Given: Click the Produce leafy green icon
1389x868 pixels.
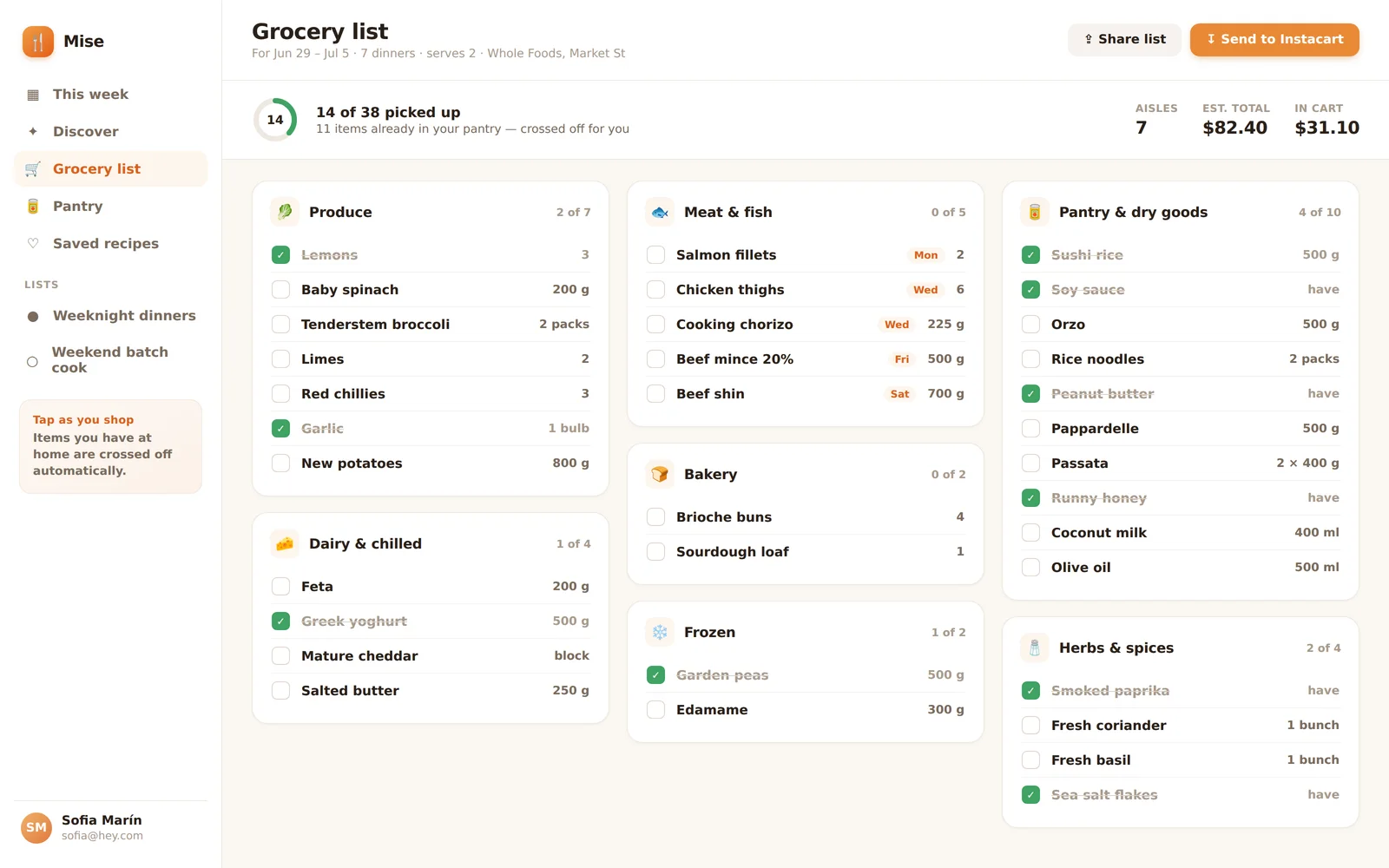Looking at the screenshot, I should [285, 212].
